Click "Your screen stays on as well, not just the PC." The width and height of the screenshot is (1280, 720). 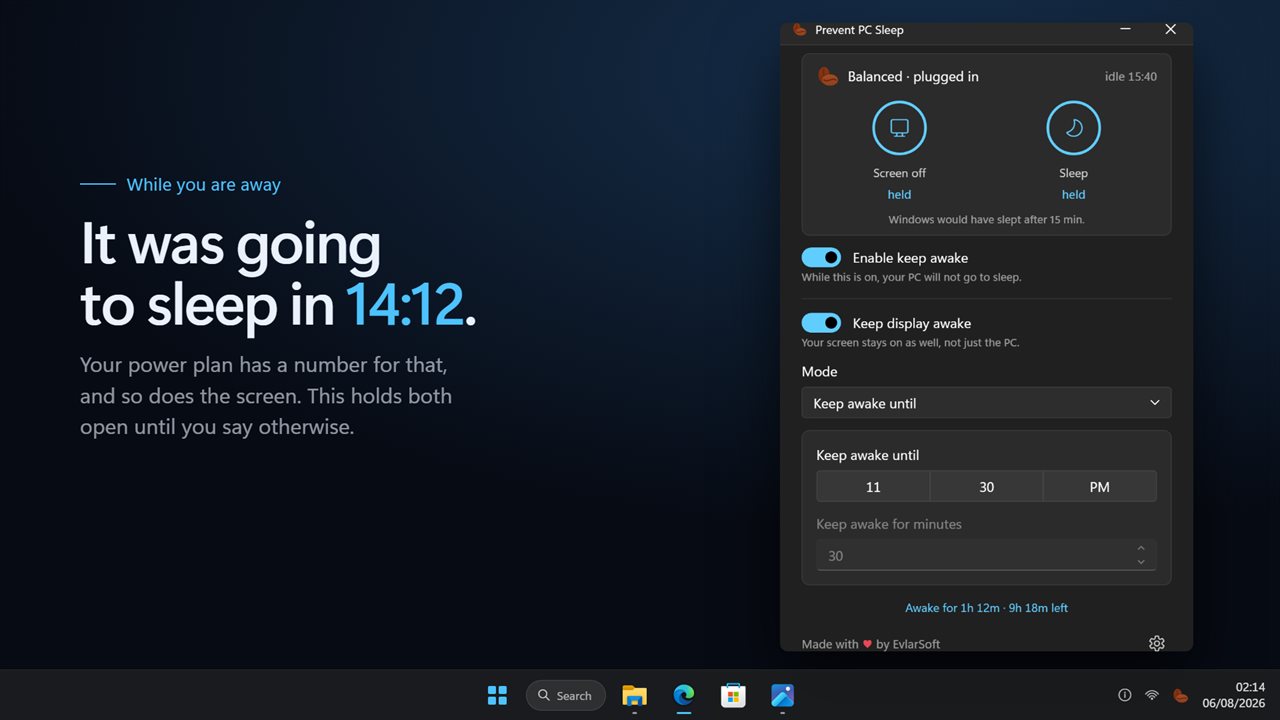910,343
